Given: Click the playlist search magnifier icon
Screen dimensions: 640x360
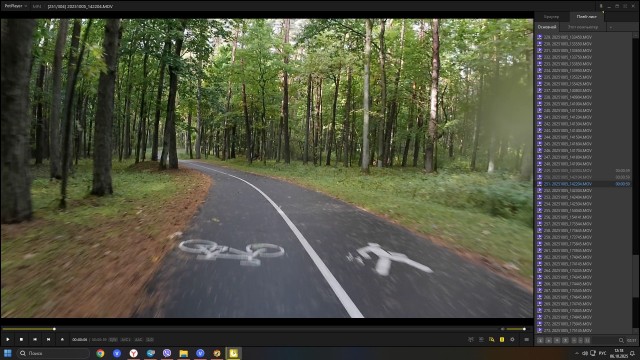Looking at the screenshot, I should point(621,340).
